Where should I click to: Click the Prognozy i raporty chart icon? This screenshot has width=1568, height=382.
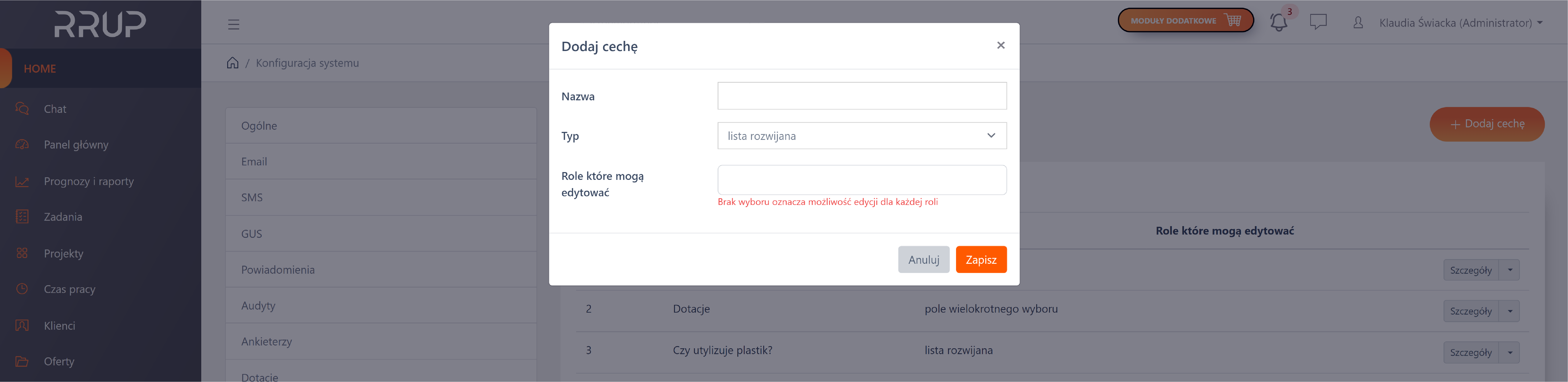[x=22, y=181]
